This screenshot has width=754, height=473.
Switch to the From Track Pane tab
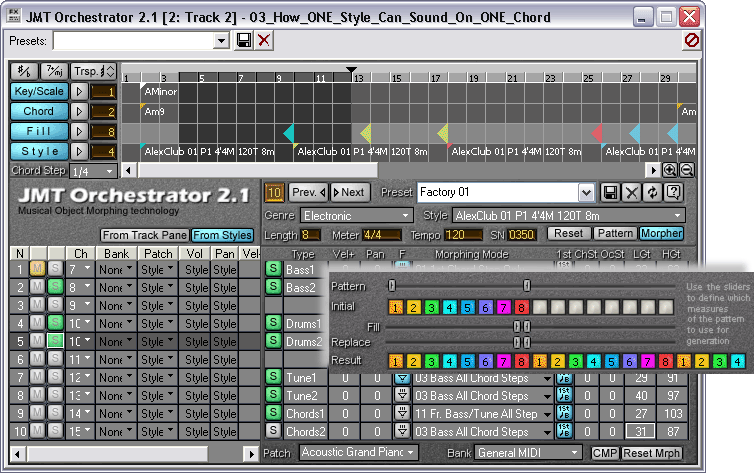point(144,235)
